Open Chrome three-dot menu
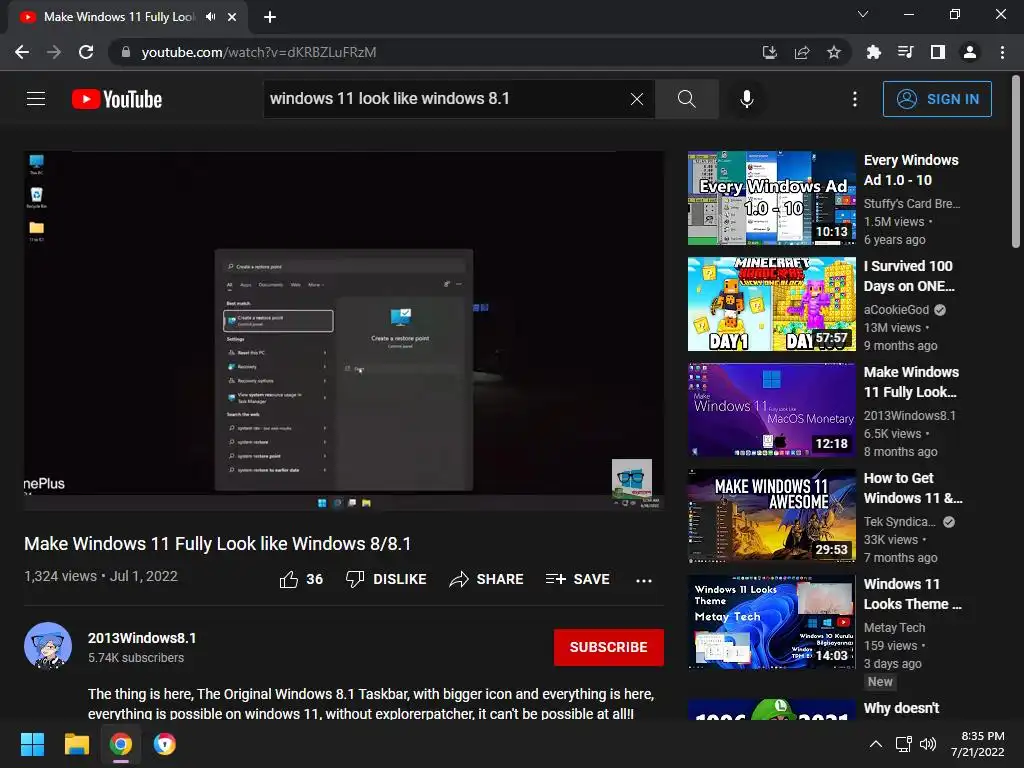The height and width of the screenshot is (768, 1024). tap(1002, 52)
